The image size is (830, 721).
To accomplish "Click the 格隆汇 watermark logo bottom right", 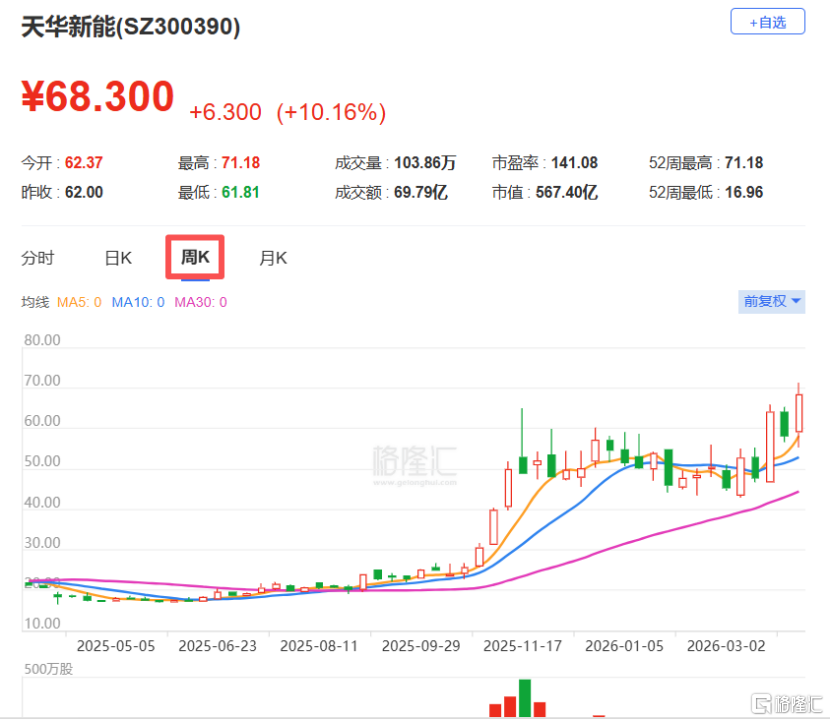I will 789,703.
